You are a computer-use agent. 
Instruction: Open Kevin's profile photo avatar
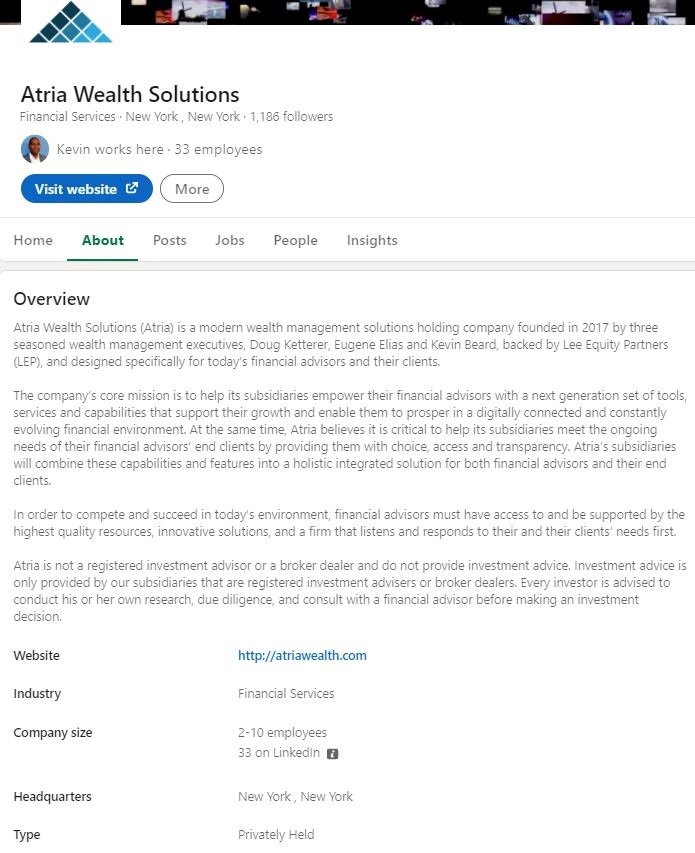tap(35, 149)
